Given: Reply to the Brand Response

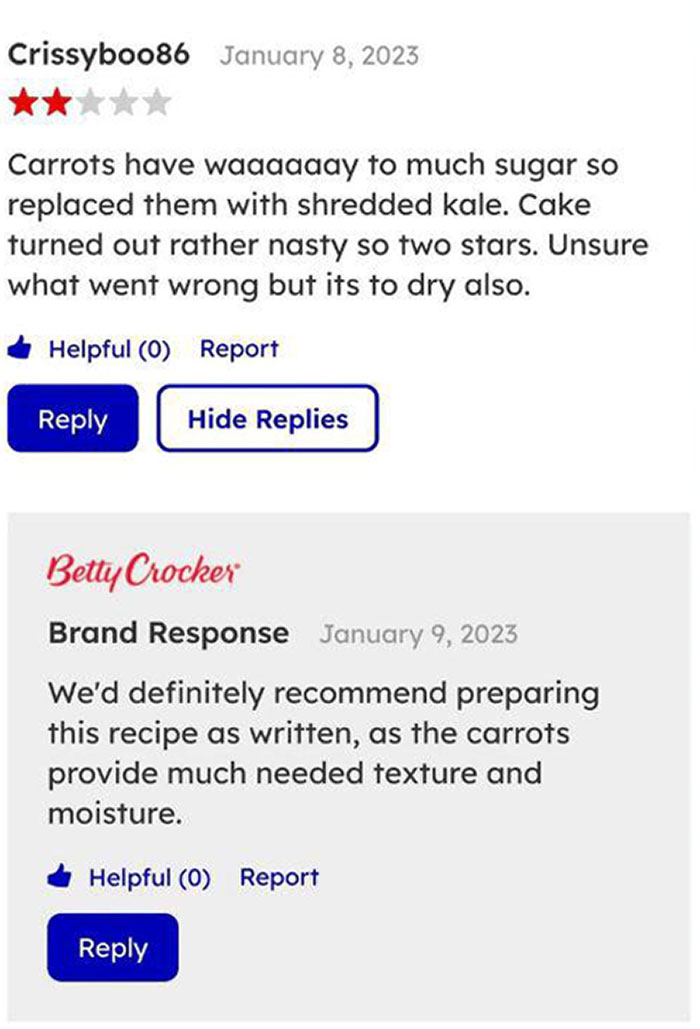Looking at the screenshot, I should [x=112, y=947].
